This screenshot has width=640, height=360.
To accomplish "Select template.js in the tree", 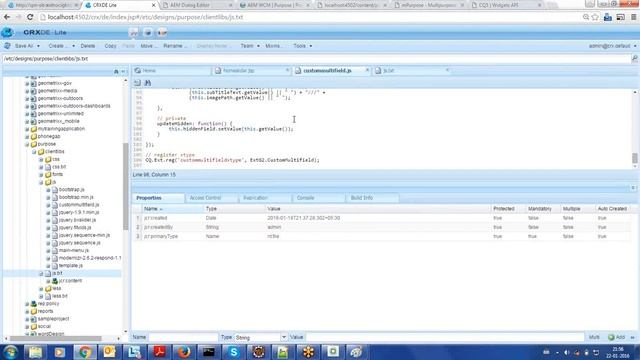I will pyautogui.click(x=71, y=266).
